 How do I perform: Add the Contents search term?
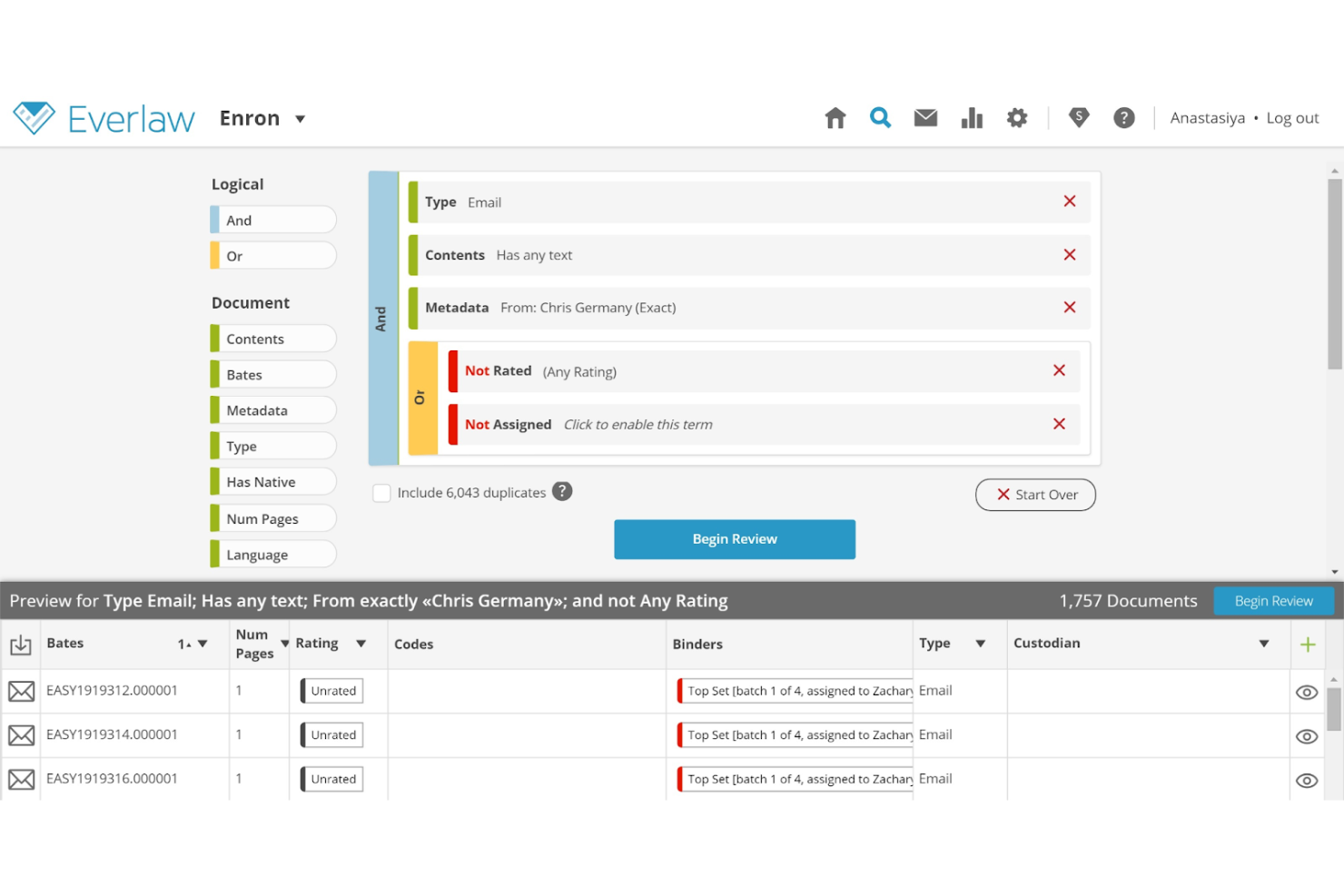pos(273,339)
